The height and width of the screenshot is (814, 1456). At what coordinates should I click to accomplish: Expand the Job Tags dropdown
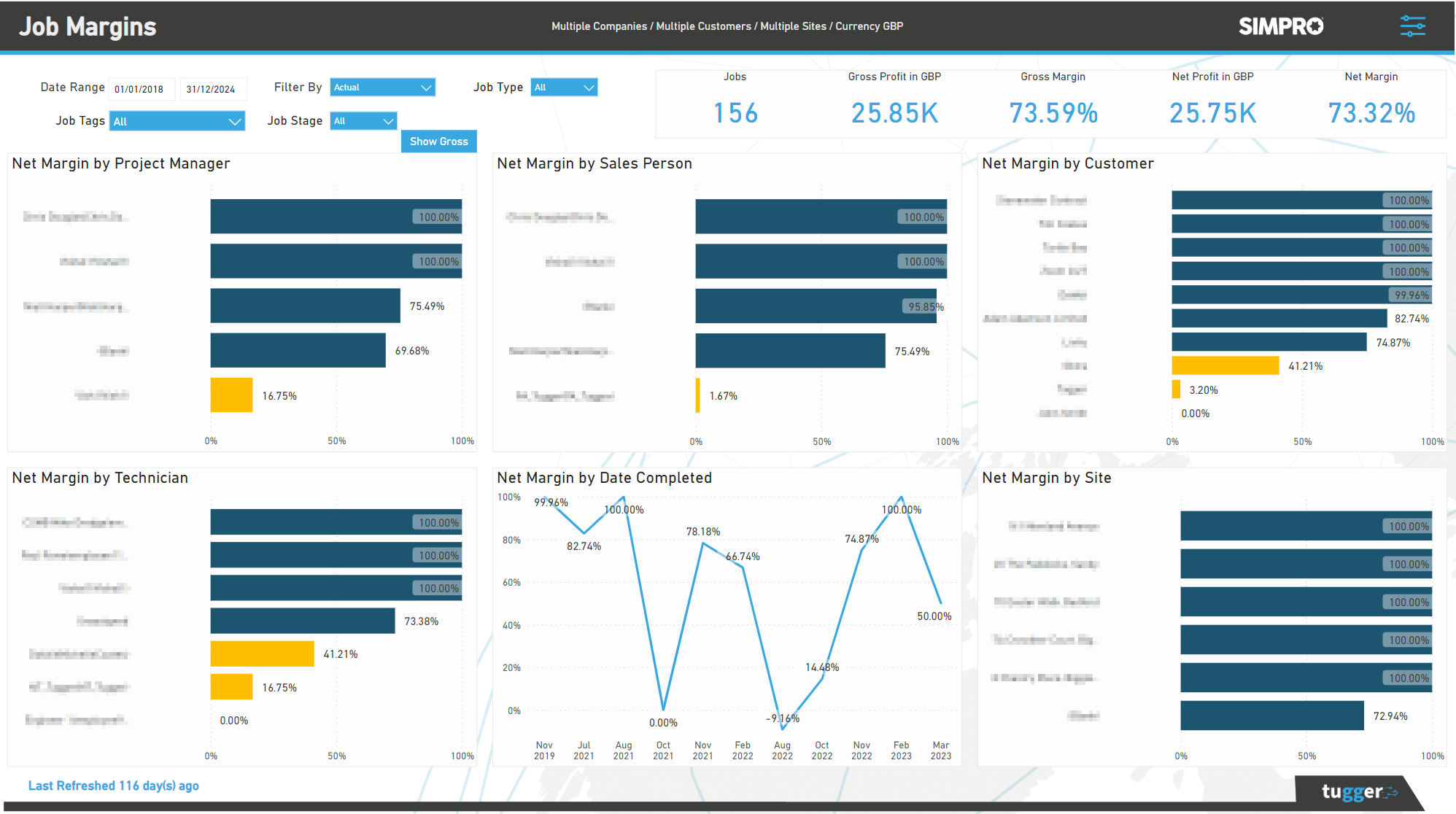(177, 120)
